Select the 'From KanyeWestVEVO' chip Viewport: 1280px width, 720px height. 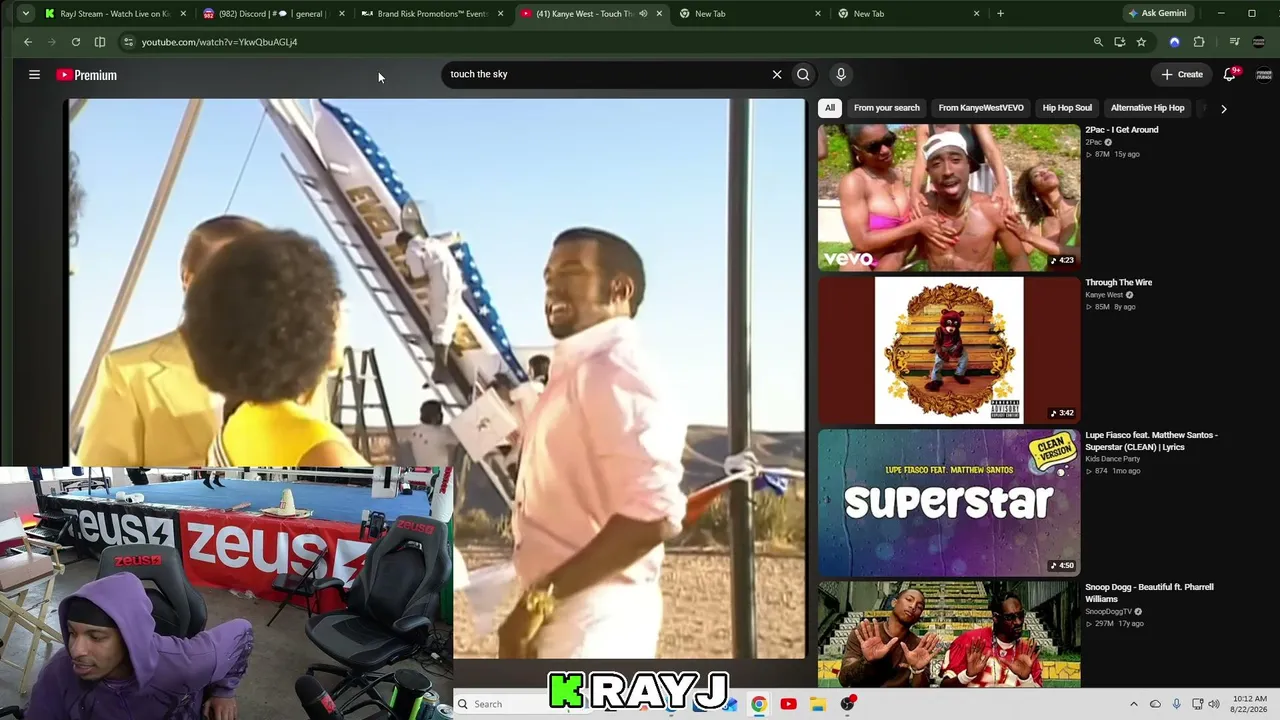tap(981, 108)
